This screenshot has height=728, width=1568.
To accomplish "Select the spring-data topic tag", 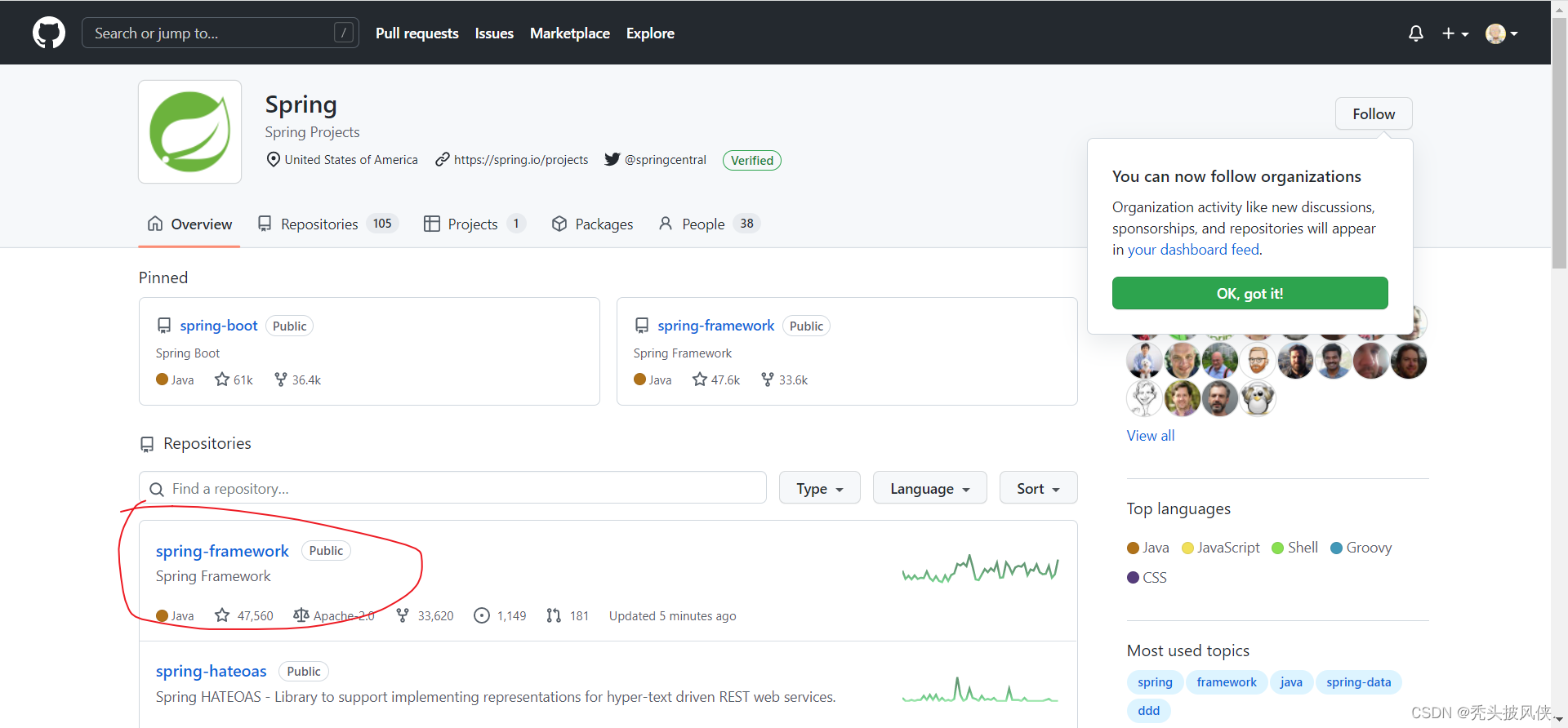I will (x=1358, y=682).
